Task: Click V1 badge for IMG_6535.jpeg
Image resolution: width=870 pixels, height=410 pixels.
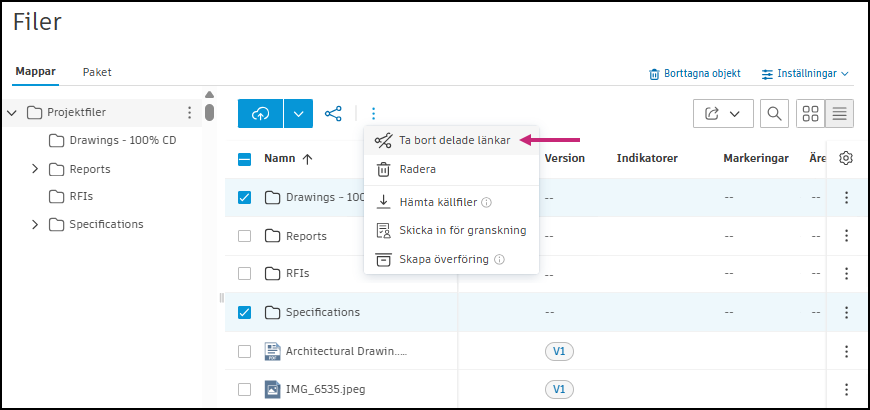Action: [559, 389]
